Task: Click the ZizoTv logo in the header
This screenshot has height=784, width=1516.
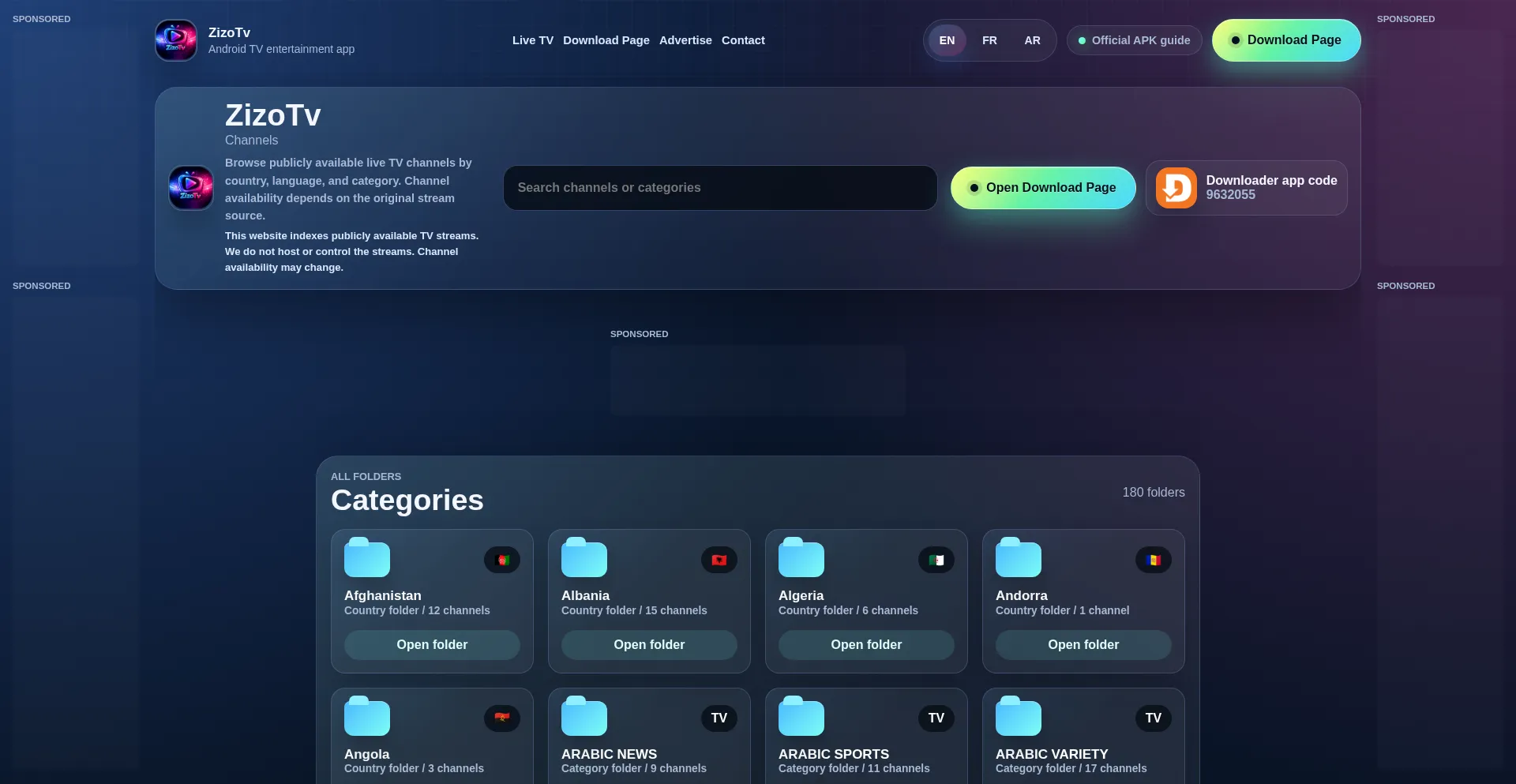Action: coord(176,40)
